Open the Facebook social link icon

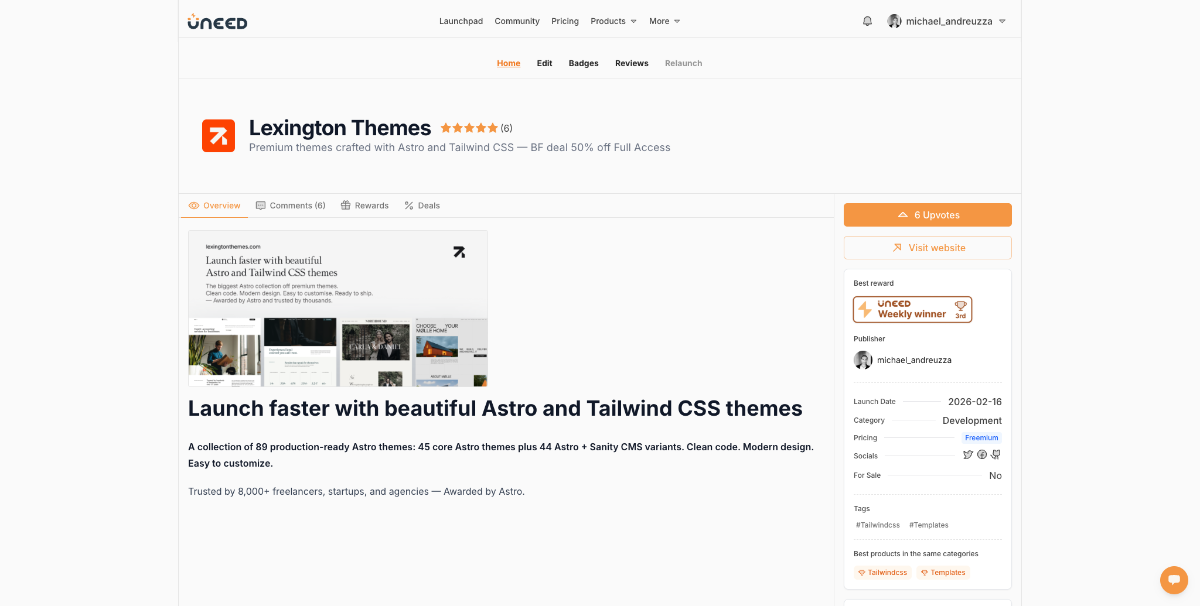(x=981, y=455)
